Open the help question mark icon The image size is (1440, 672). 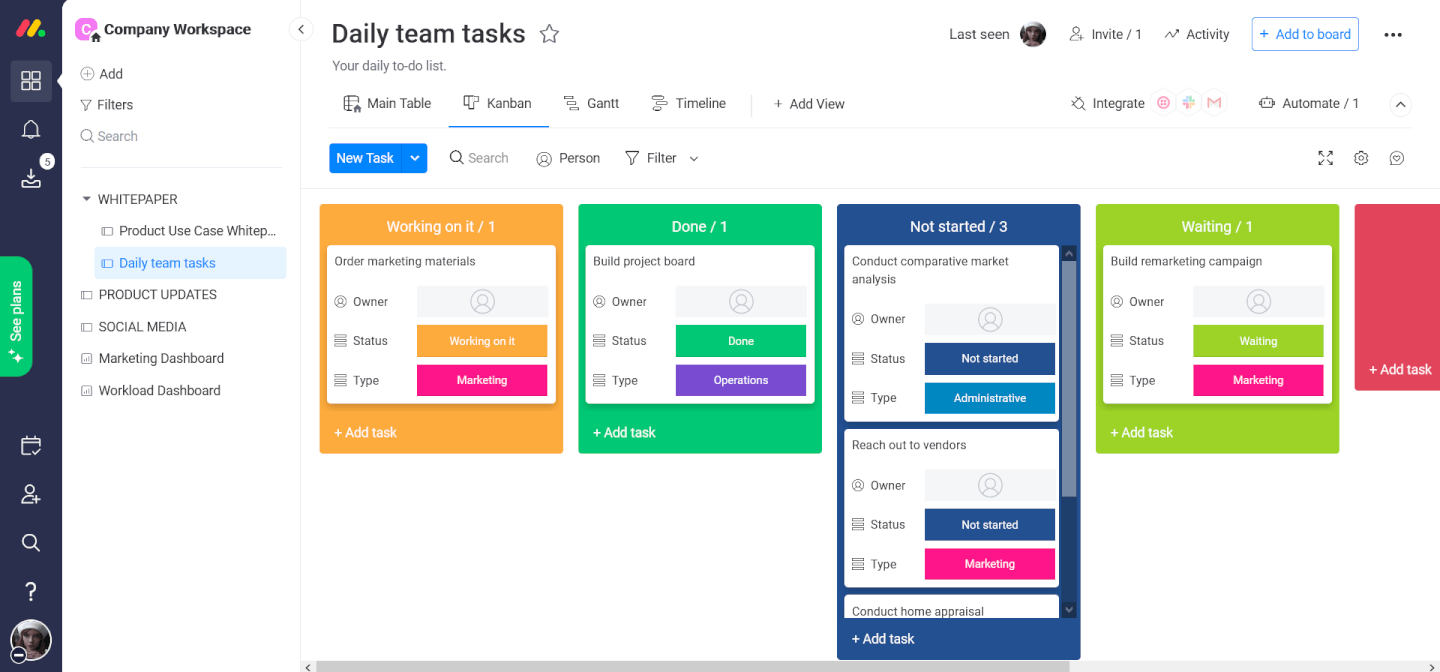(30, 591)
